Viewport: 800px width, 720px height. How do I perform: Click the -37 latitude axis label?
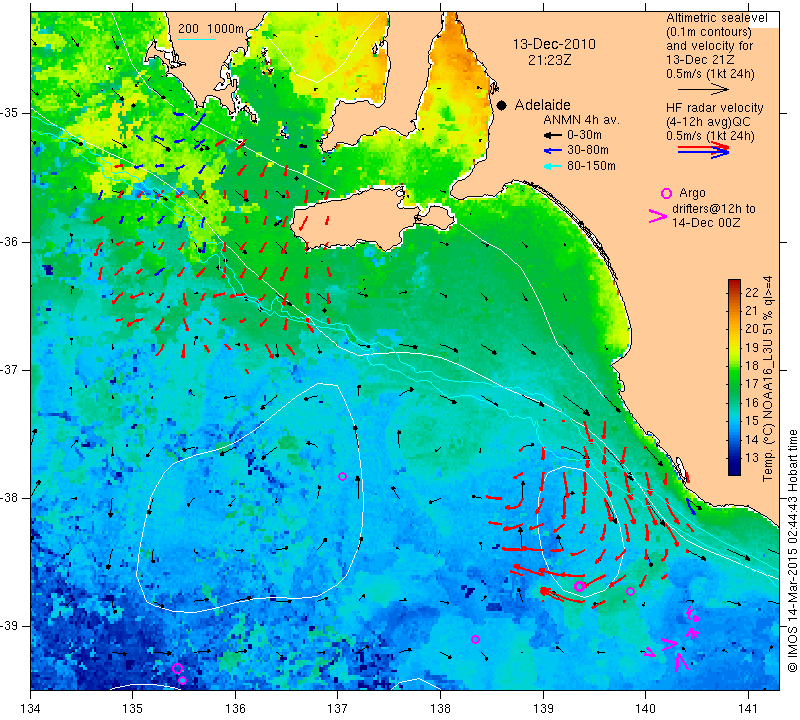pos(10,369)
